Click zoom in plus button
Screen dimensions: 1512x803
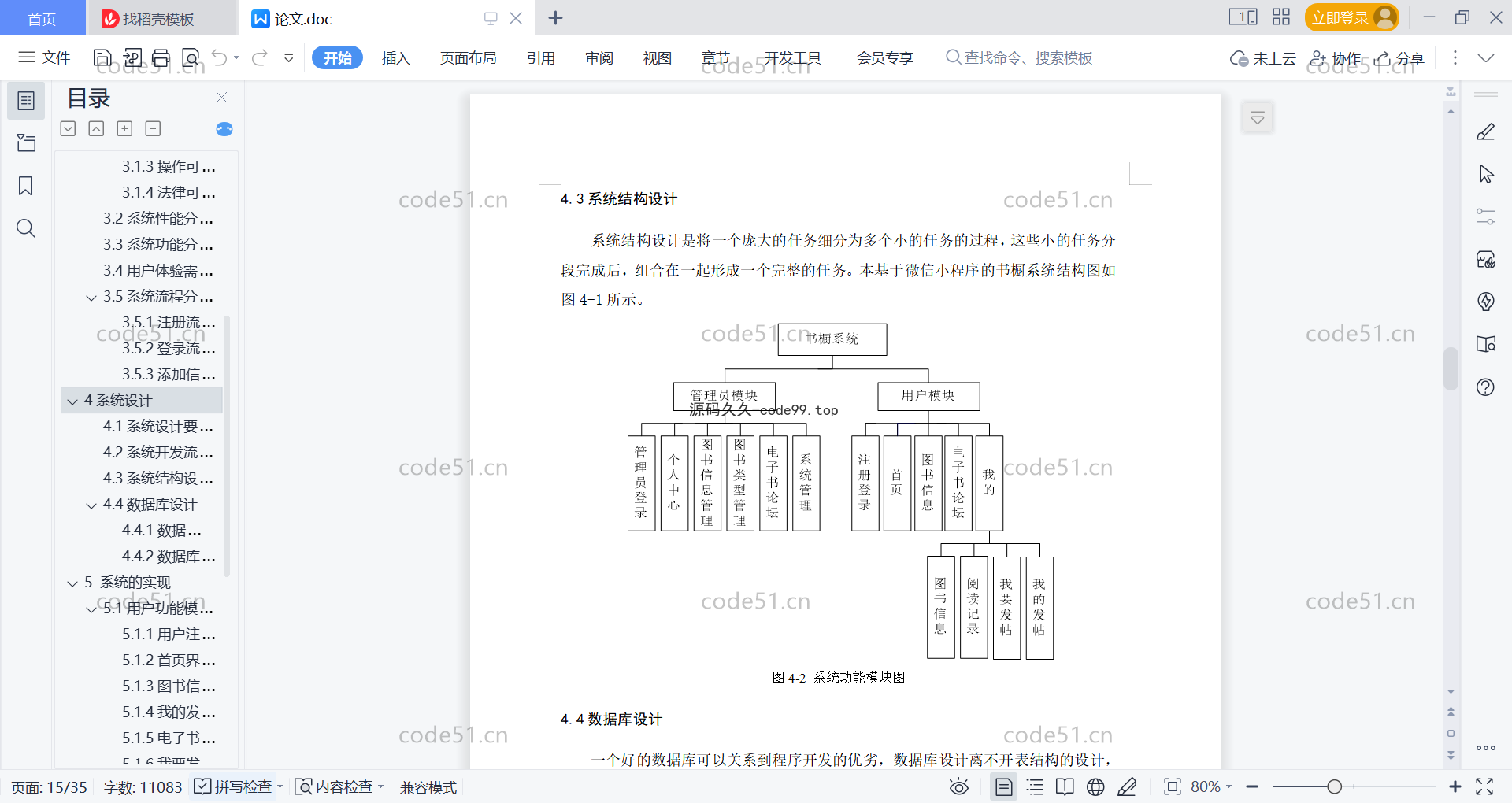(x=1455, y=786)
